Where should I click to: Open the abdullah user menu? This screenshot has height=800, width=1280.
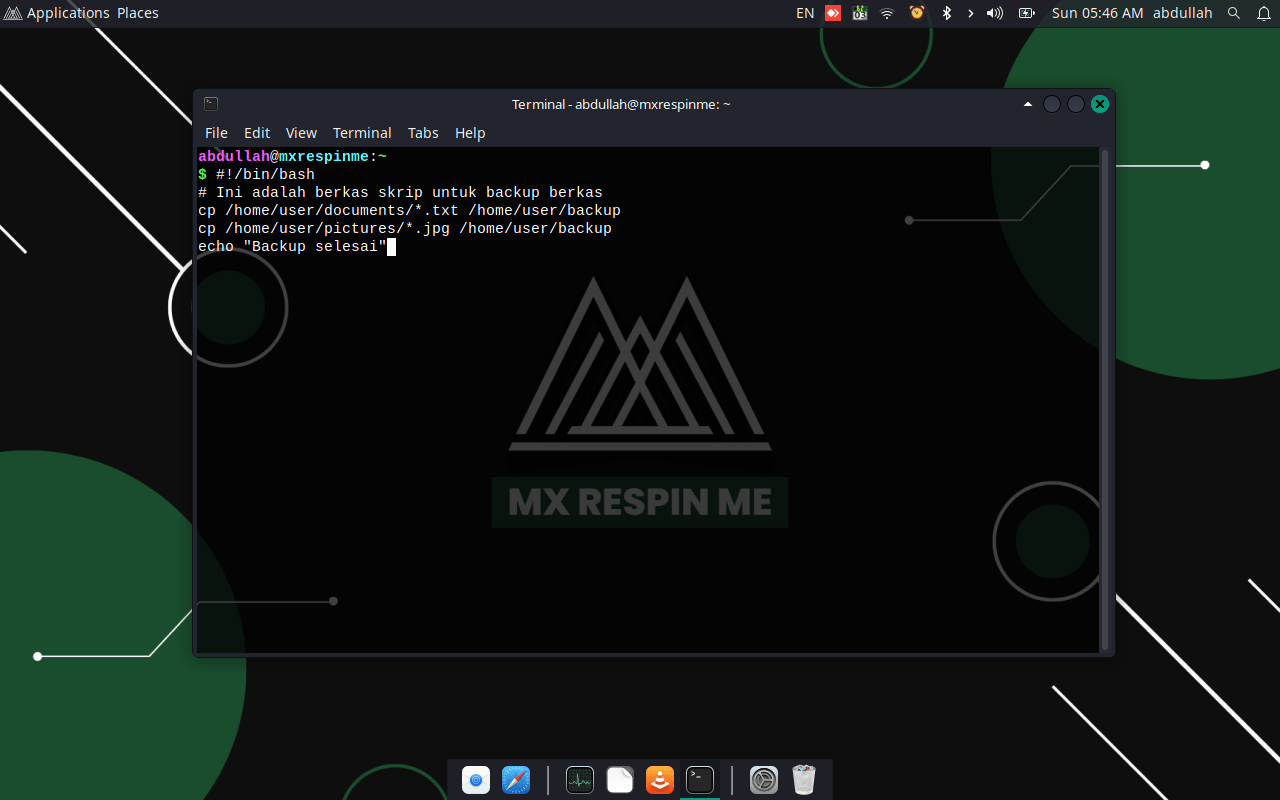[x=1182, y=13]
